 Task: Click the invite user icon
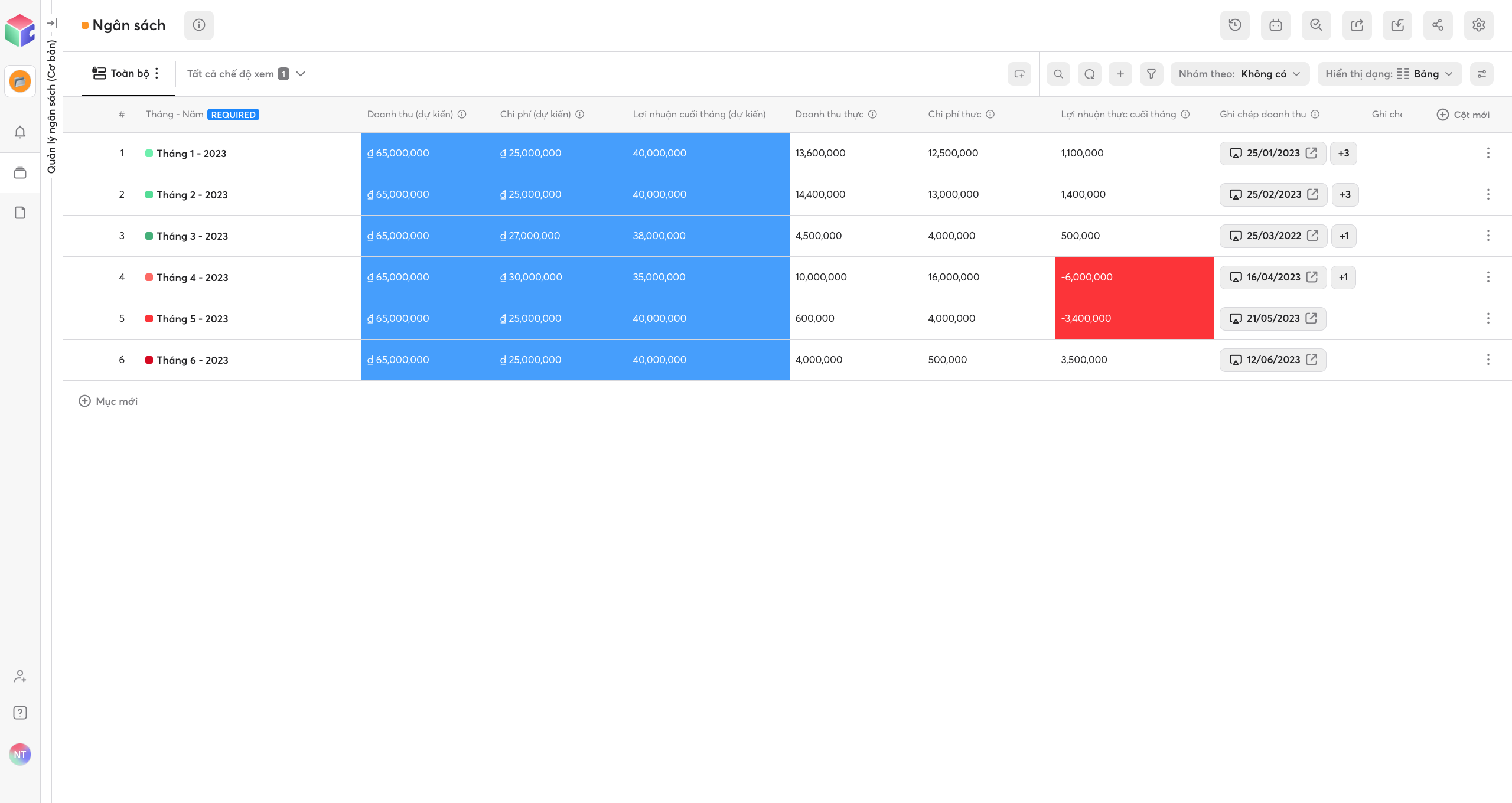click(20, 676)
